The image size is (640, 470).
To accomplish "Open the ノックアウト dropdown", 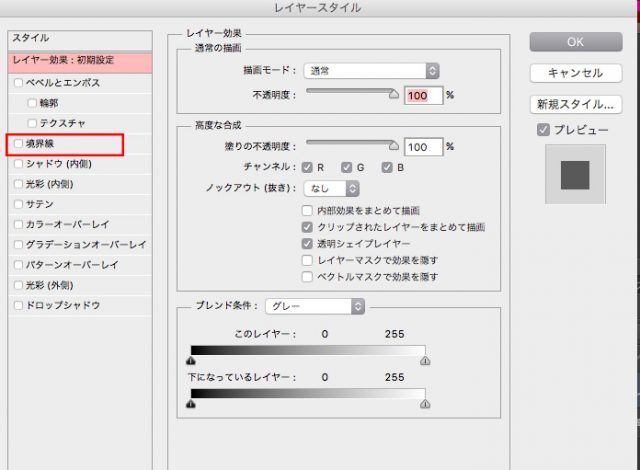I will 333,188.
